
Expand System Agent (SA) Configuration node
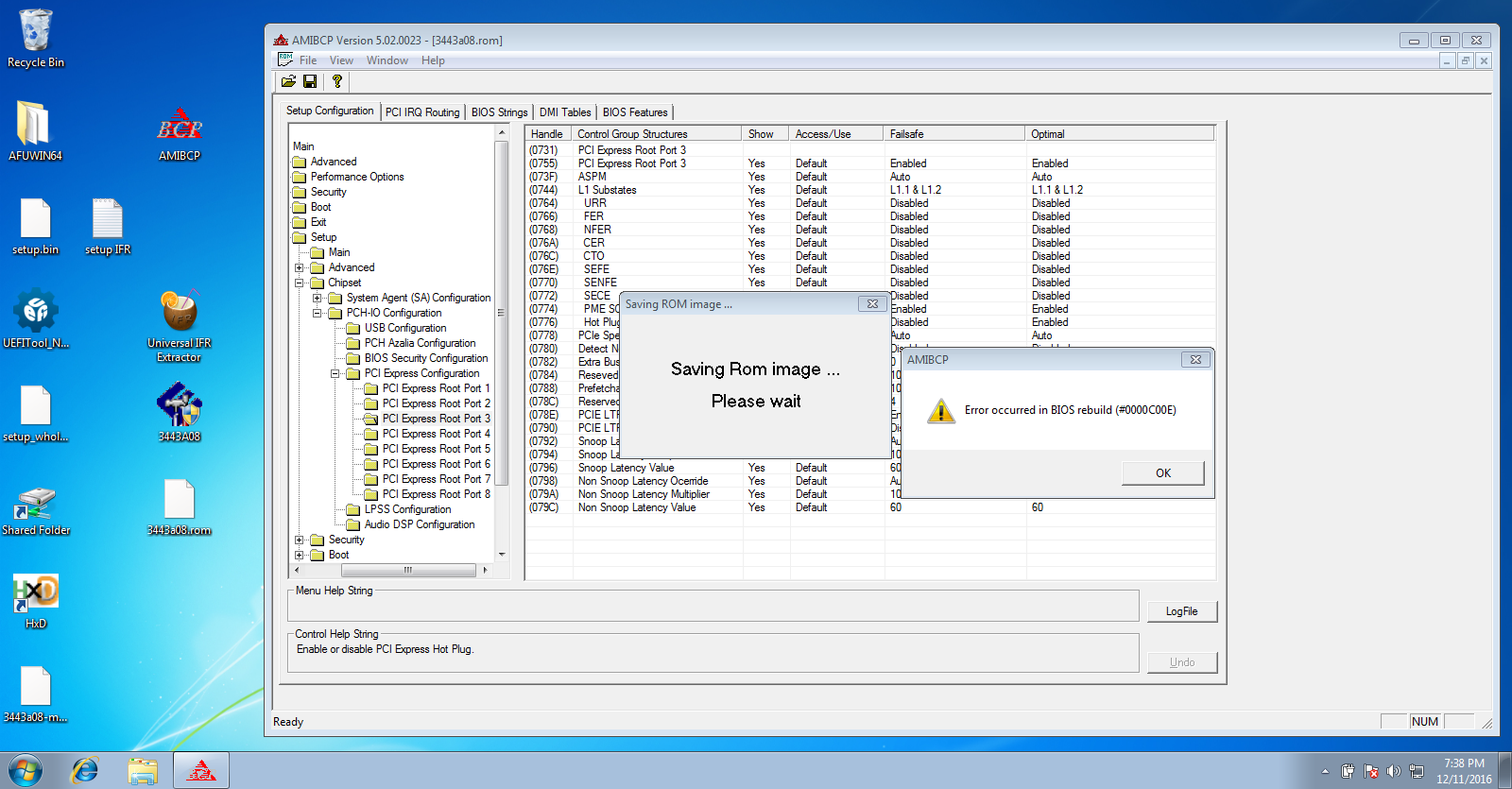pyautogui.click(x=318, y=298)
